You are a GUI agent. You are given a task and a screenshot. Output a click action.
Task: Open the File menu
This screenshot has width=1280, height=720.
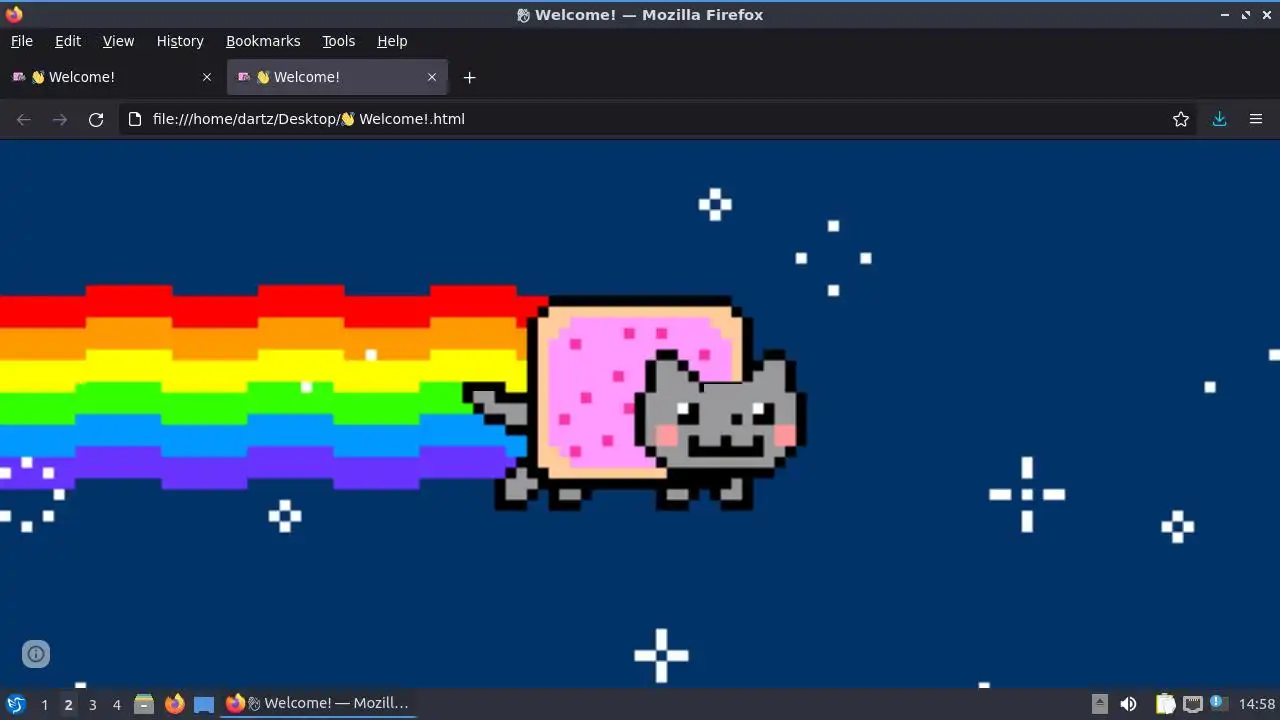tap(22, 41)
